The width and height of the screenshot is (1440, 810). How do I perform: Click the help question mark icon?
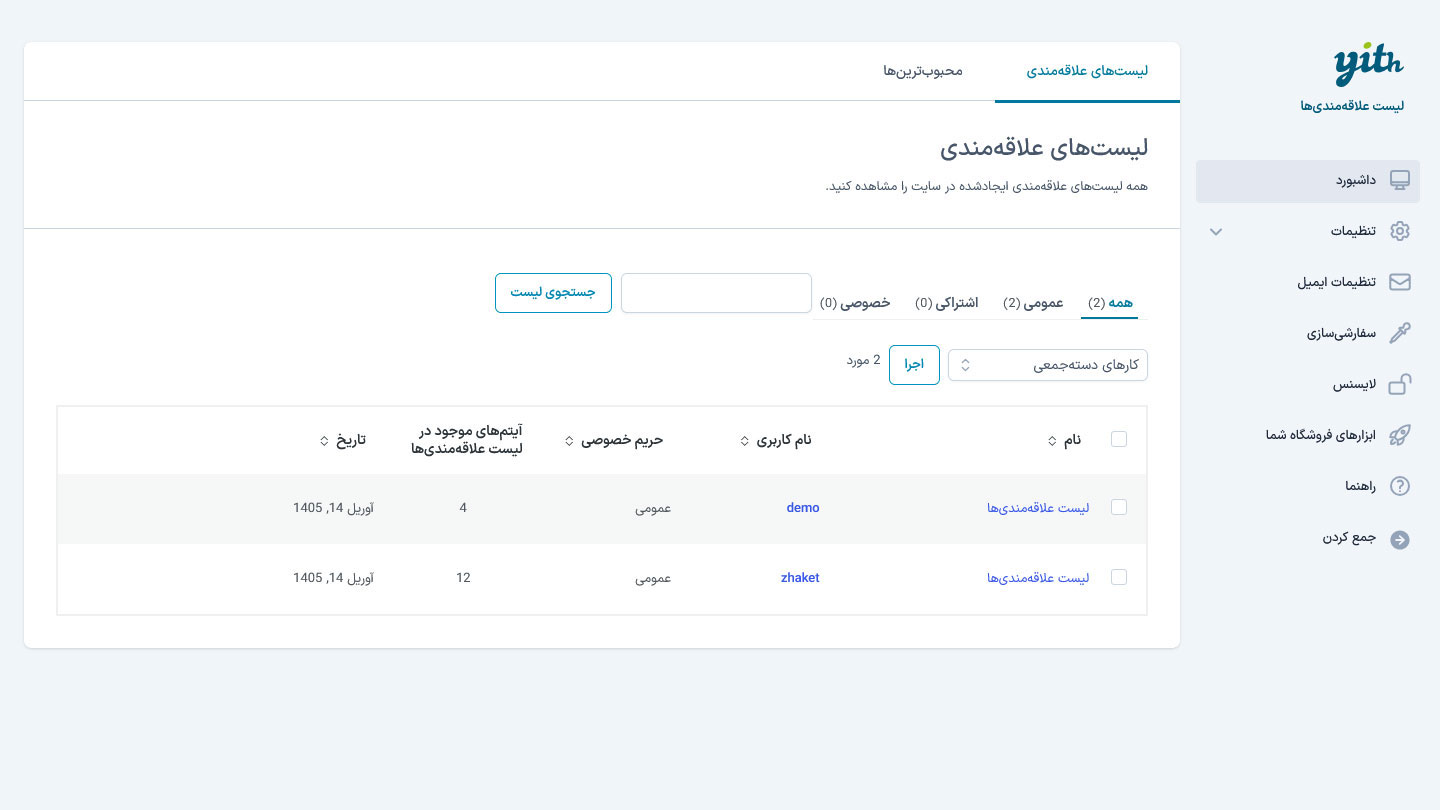[1400, 486]
